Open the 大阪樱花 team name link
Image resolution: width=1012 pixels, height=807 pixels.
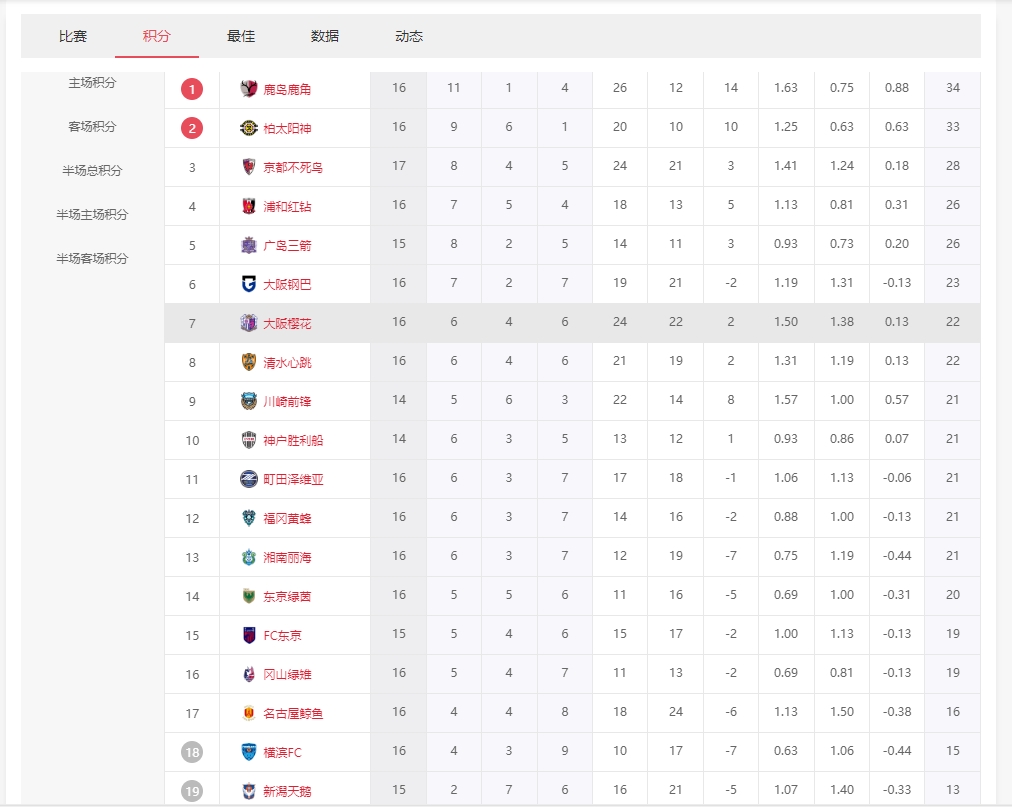[x=287, y=323]
